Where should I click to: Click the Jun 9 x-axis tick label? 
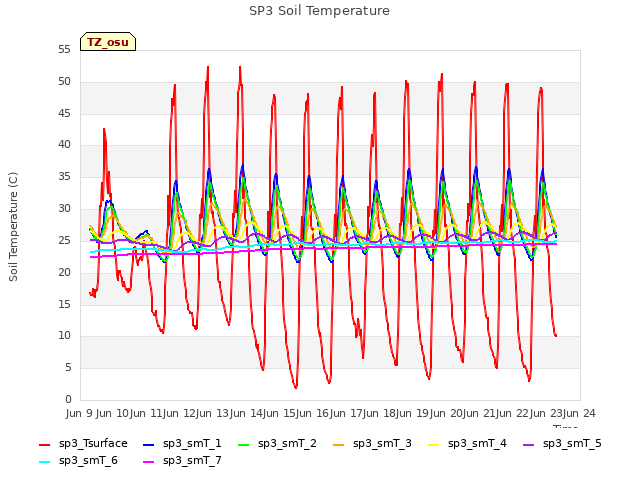click(80, 413)
